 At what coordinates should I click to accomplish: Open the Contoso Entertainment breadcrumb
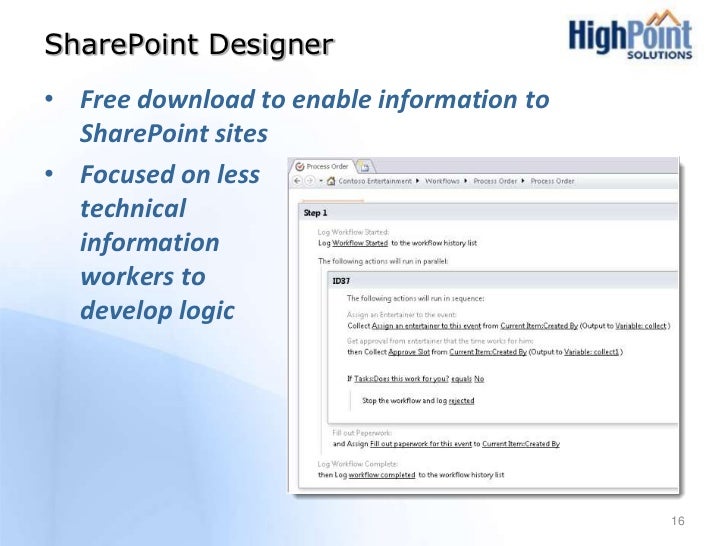[x=375, y=181]
